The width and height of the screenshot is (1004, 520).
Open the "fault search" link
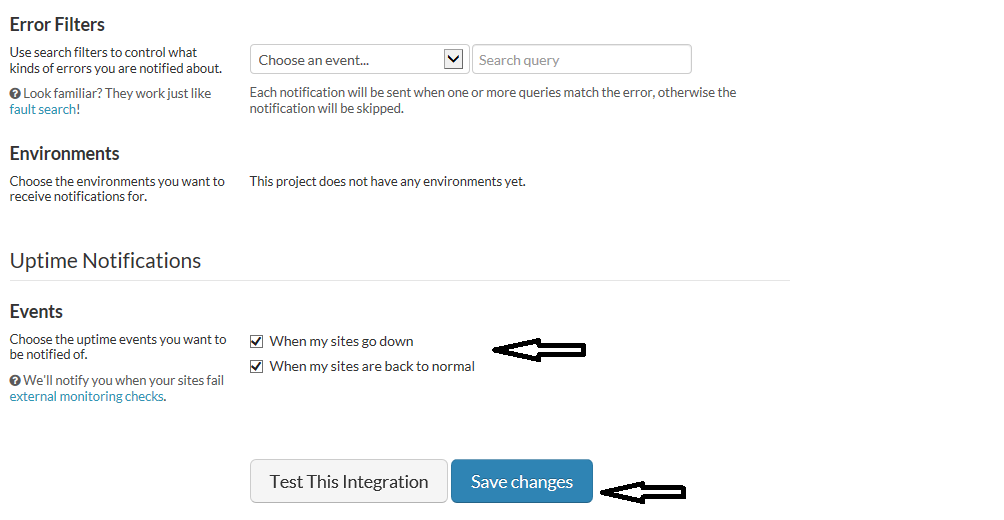coord(42,109)
